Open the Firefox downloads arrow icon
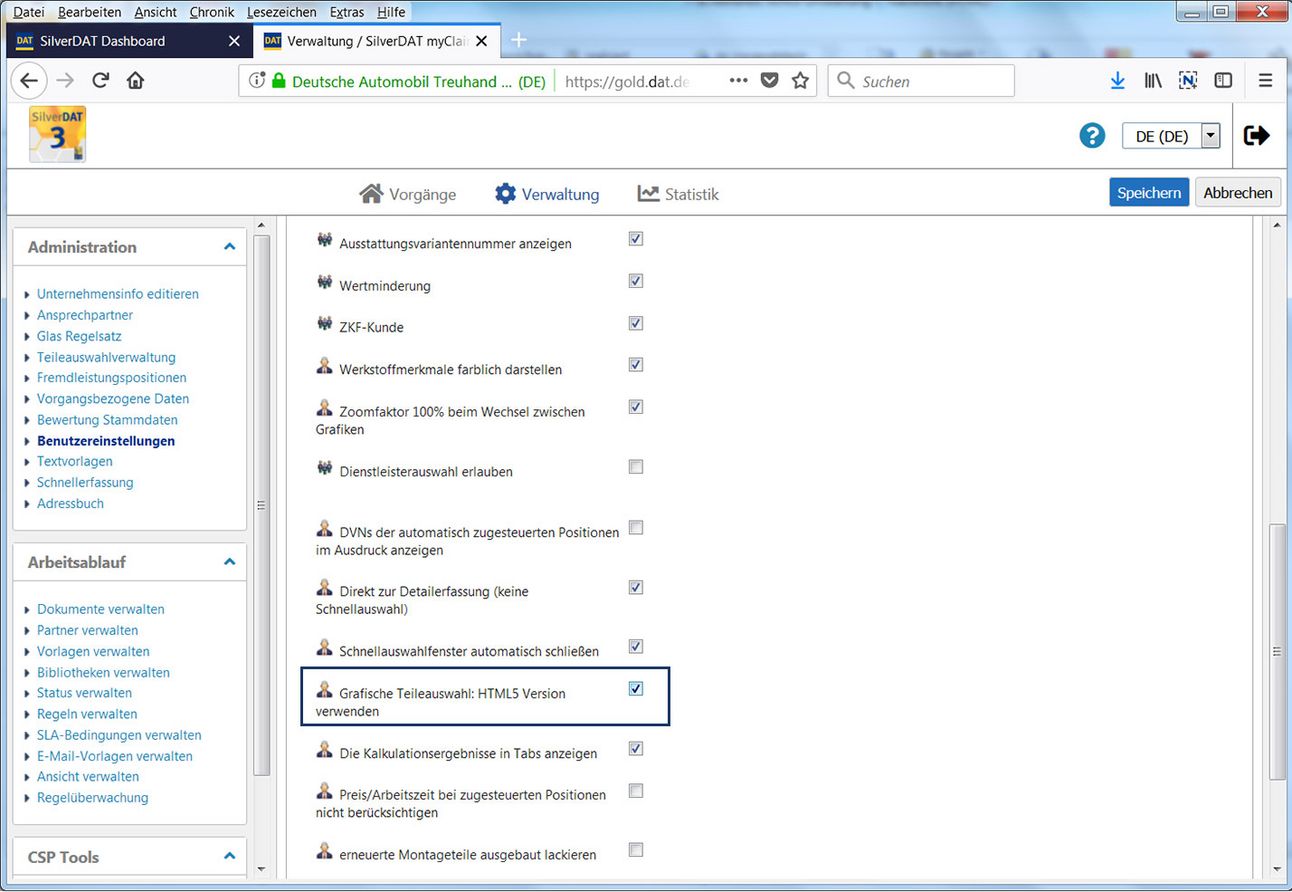The width and height of the screenshot is (1292, 892). coord(1118,81)
